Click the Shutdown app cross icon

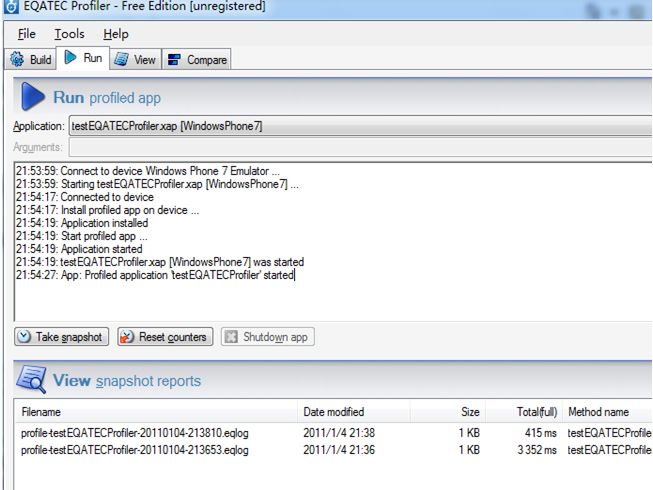tap(231, 336)
